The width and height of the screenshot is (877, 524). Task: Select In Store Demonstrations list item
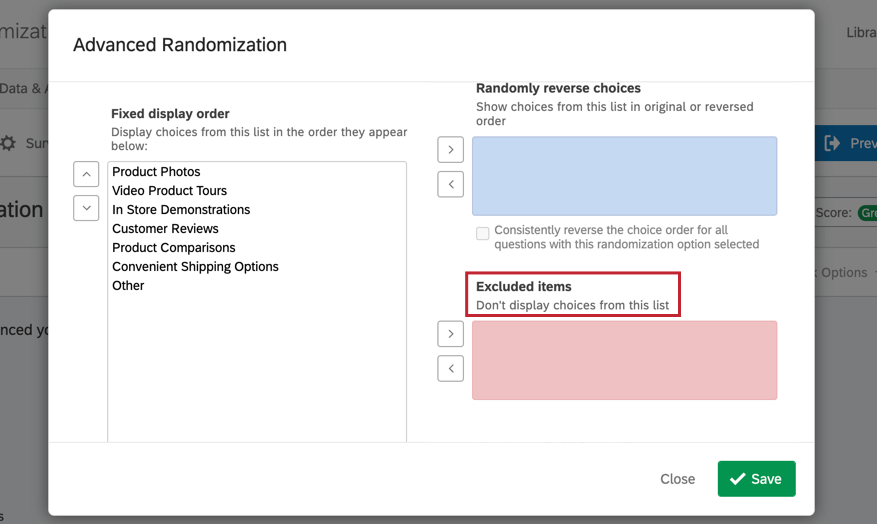181,210
